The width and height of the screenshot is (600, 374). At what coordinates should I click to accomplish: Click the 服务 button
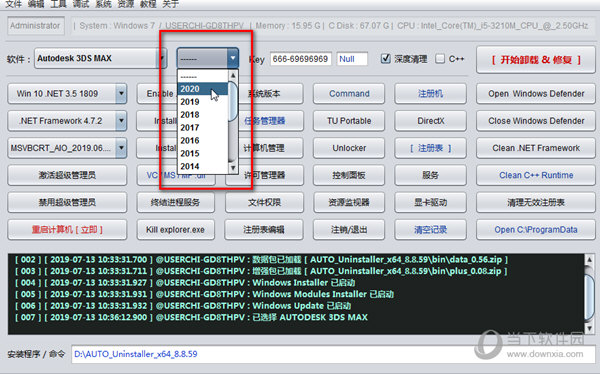[x=430, y=175]
